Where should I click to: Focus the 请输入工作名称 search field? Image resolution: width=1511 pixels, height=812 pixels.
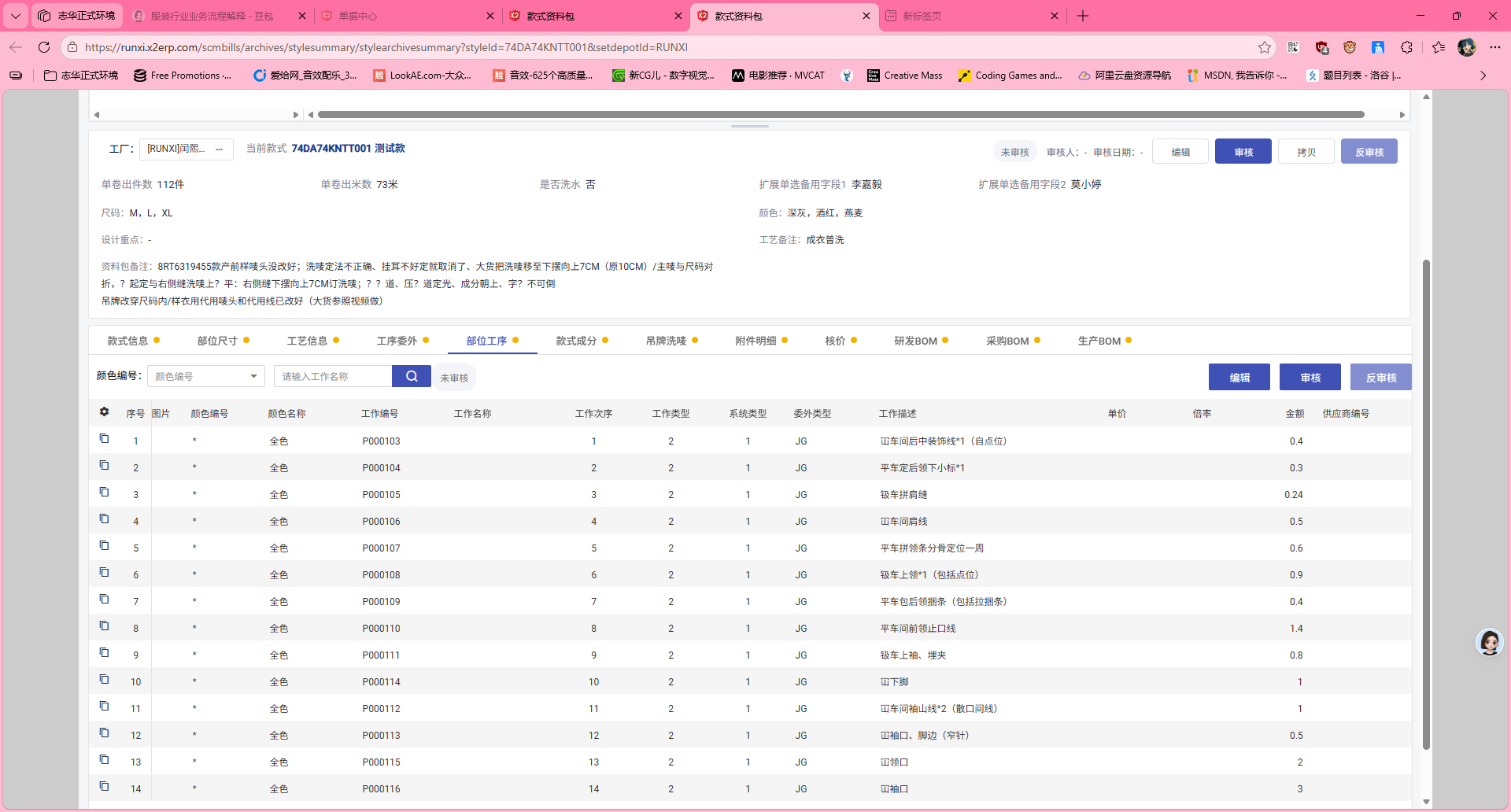tap(333, 376)
